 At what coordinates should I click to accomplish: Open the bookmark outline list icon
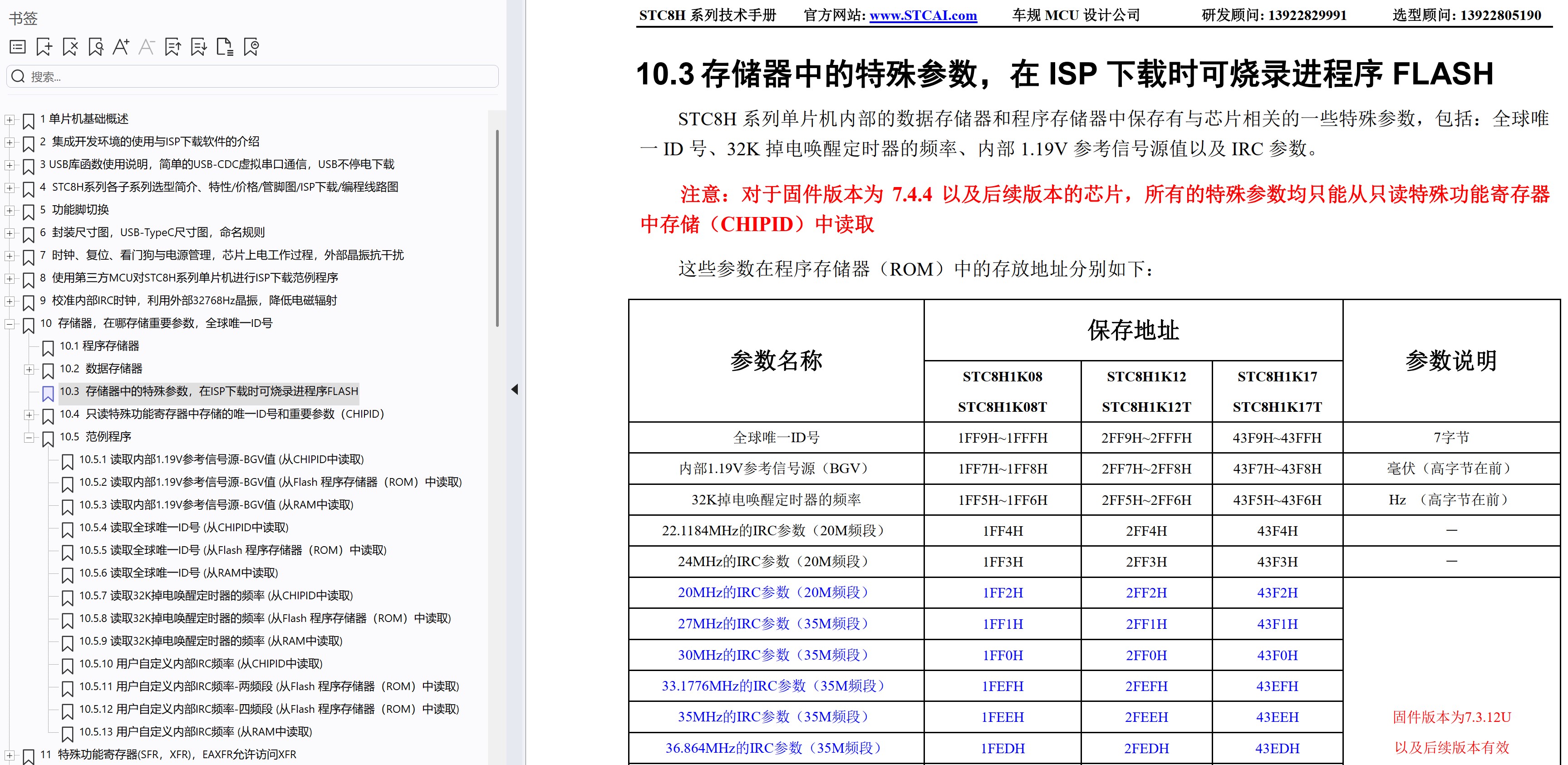tap(17, 47)
